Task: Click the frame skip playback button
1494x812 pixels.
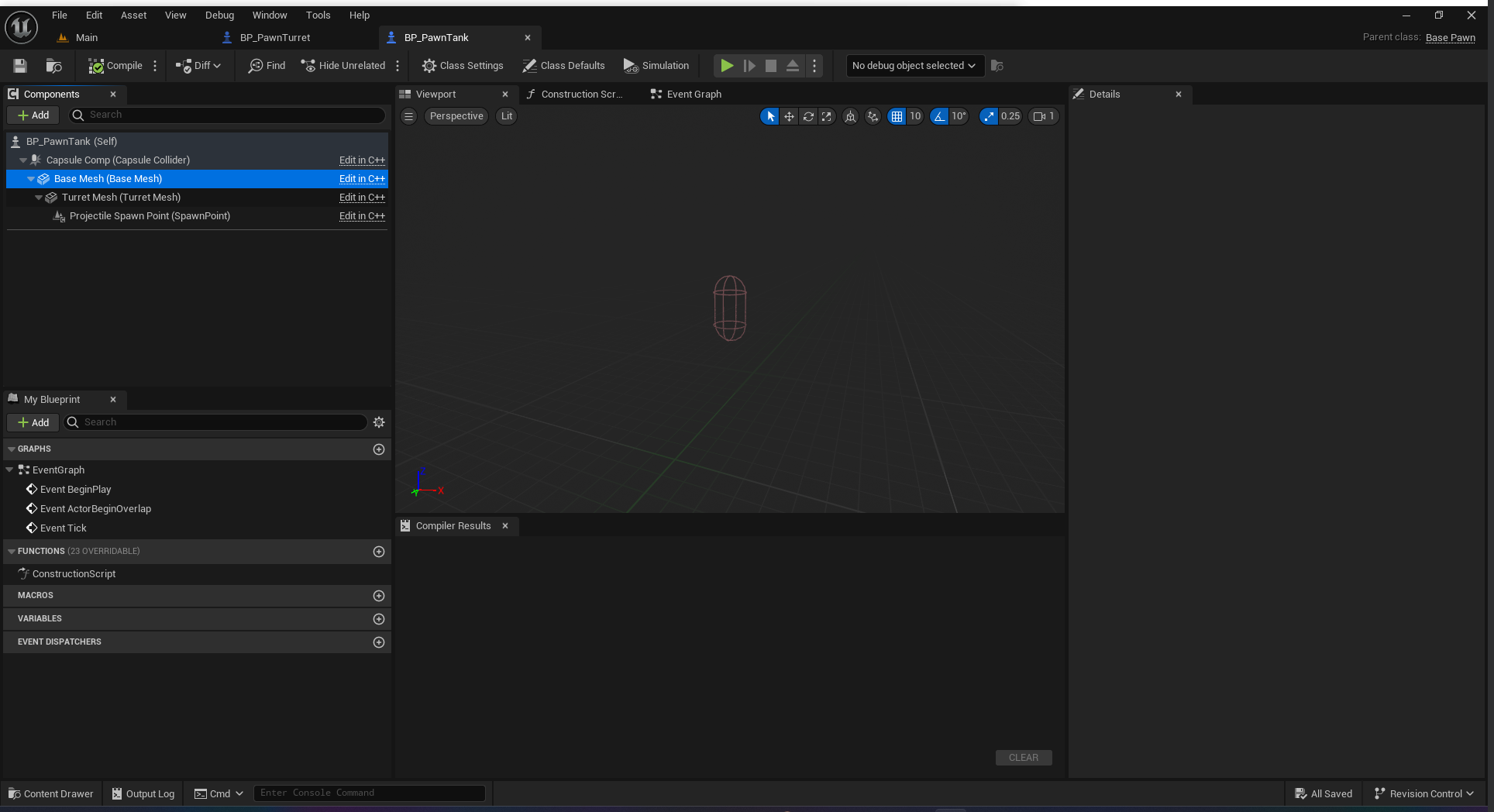Action: coord(749,66)
